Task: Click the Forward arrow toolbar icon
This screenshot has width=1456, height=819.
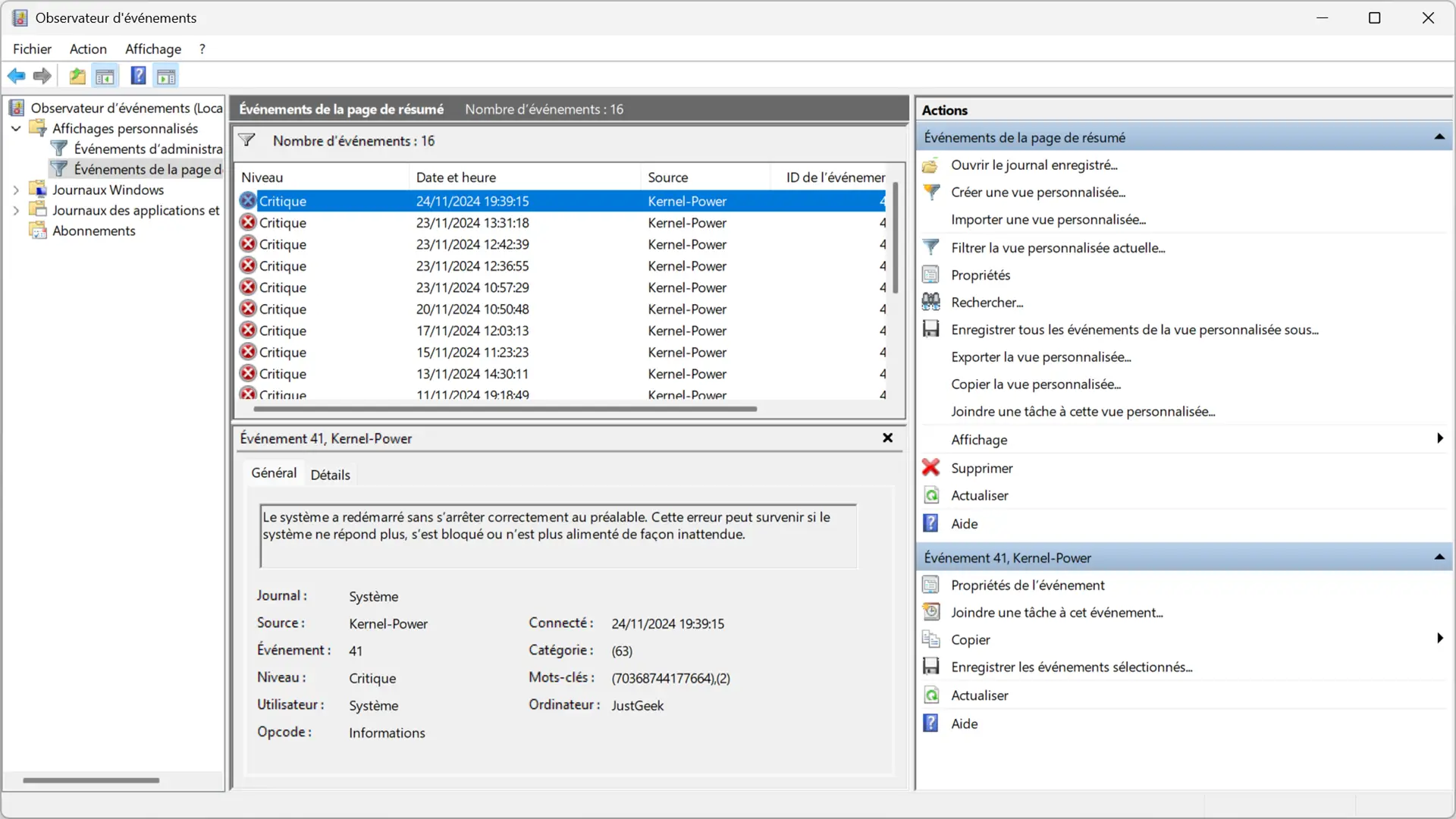Action: point(42,76)
